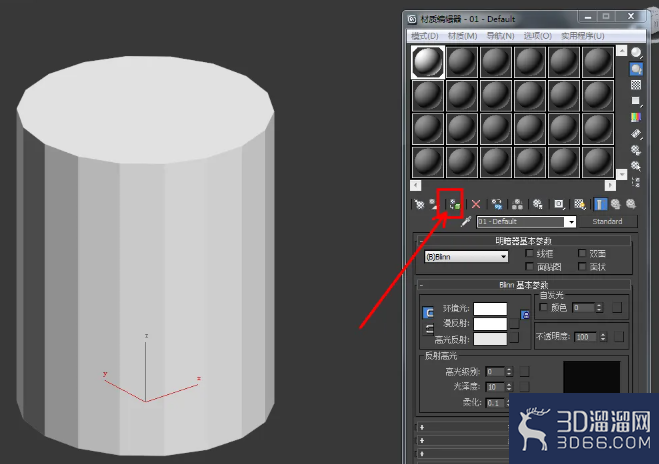The width and height of the screenshot is (659, 464).
Task: Click the Put to Library icon
Action: tap(538, 204)
